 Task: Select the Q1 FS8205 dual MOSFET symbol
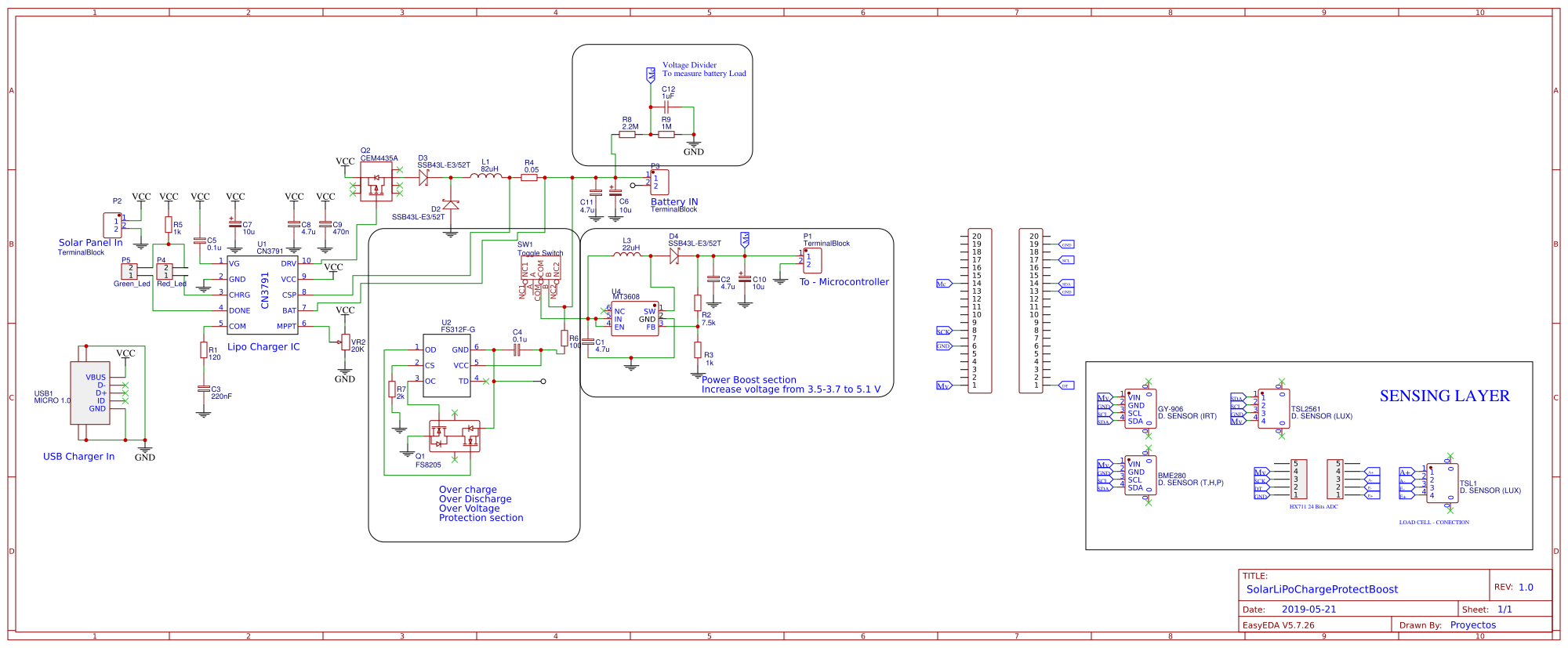click(454, 436)
